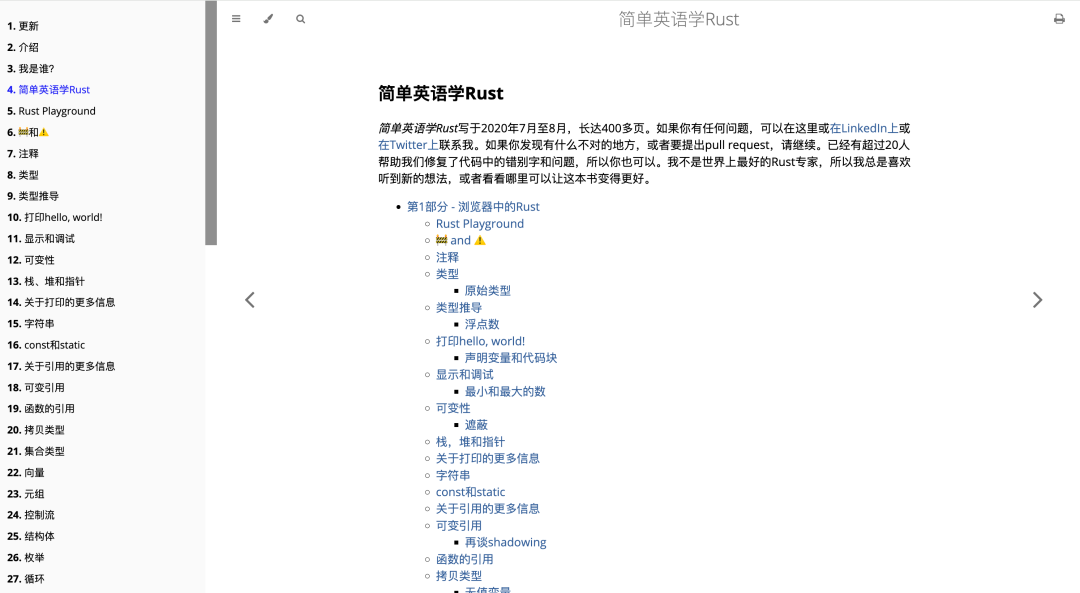The image size is (1080, 593).
Task: Open sidebar chapter 16. const和static
Action: 46,345
